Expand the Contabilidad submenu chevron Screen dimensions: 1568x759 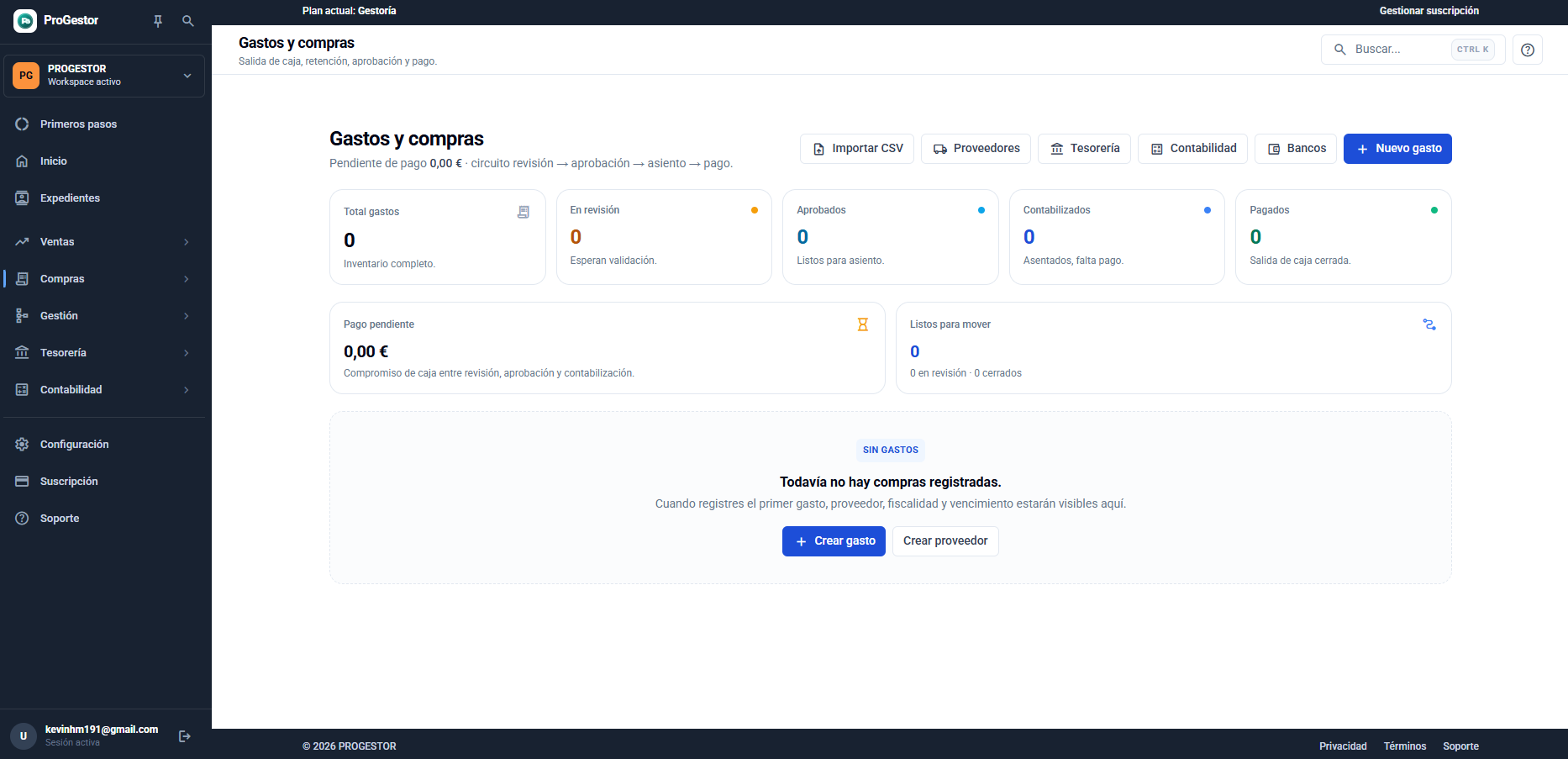pyautogui.click(x=187, y=390)
